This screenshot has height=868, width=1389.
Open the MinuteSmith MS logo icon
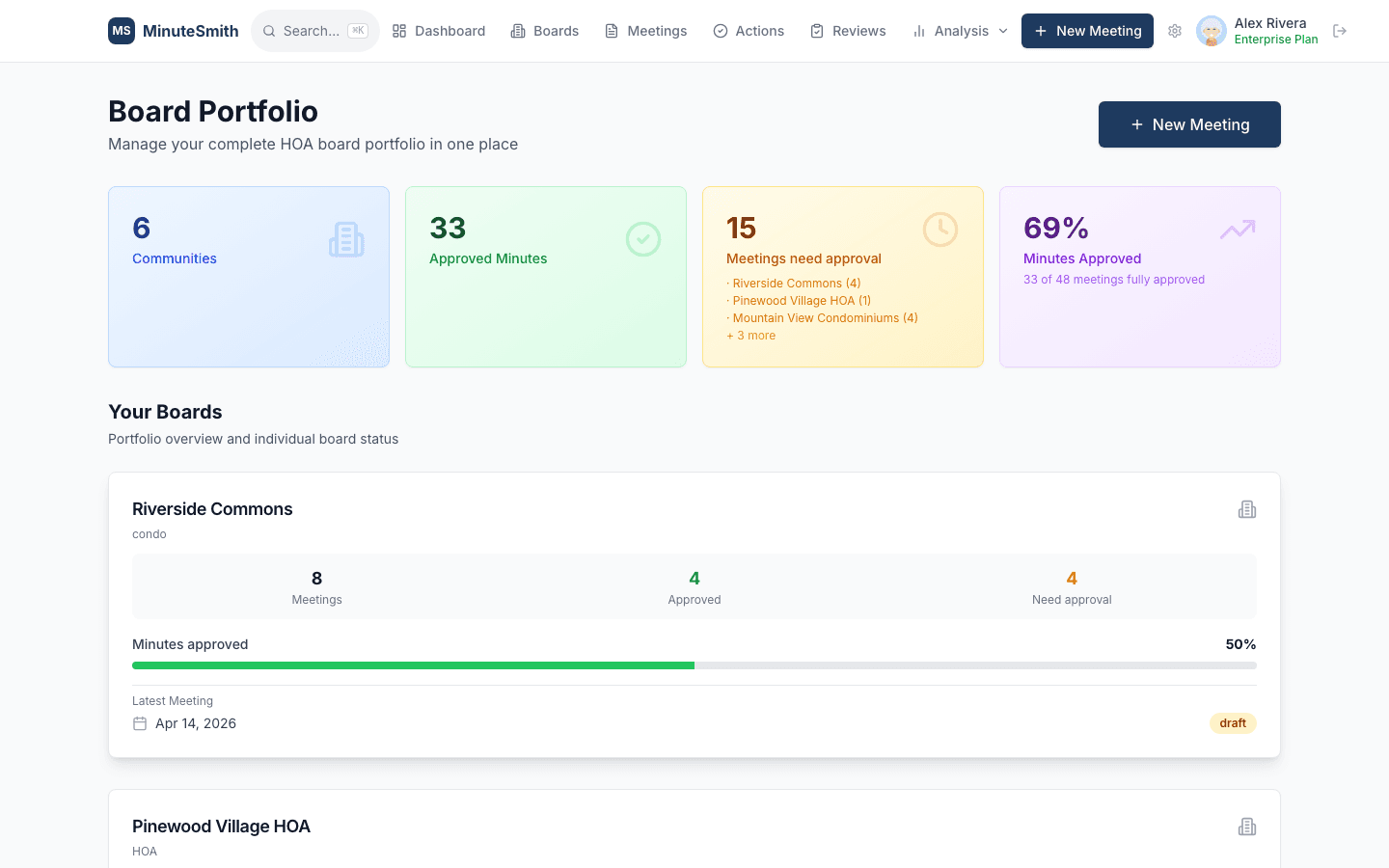[x=122, y=30]
